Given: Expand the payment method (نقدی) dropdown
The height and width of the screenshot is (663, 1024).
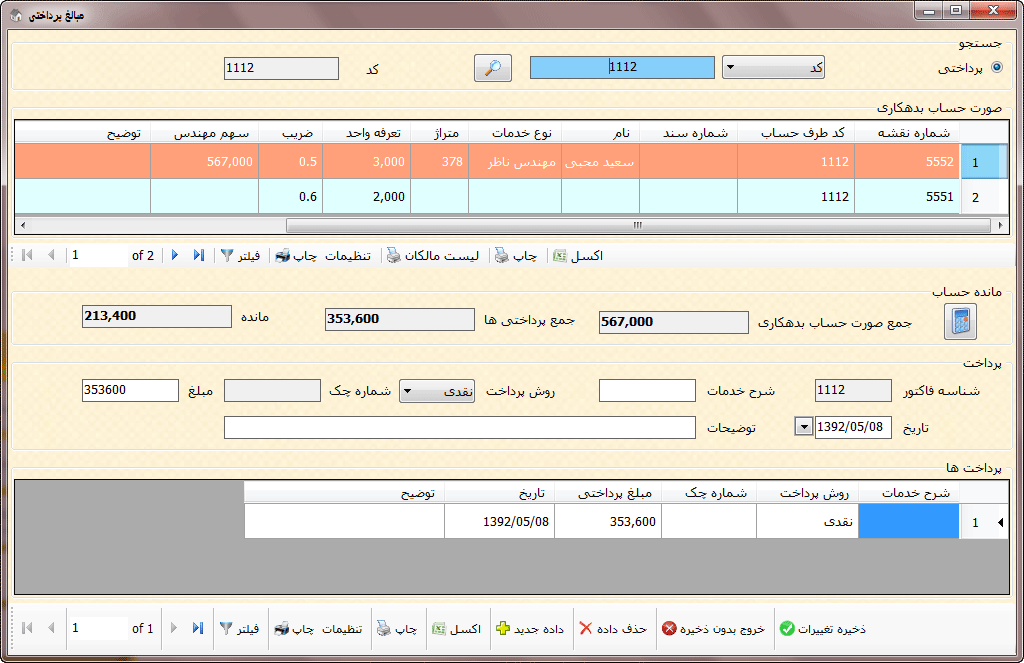Looking at the screenshot, I should 408,392.
